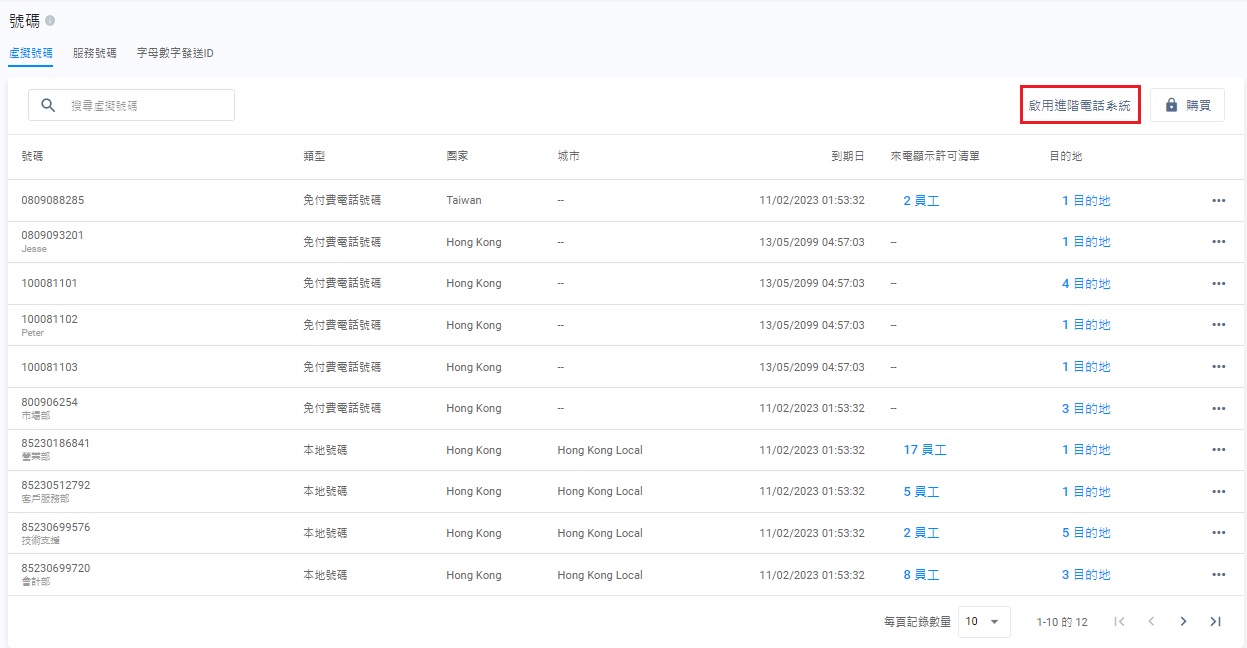
Task: Go to next page of records
Action: coord(1183,621)
